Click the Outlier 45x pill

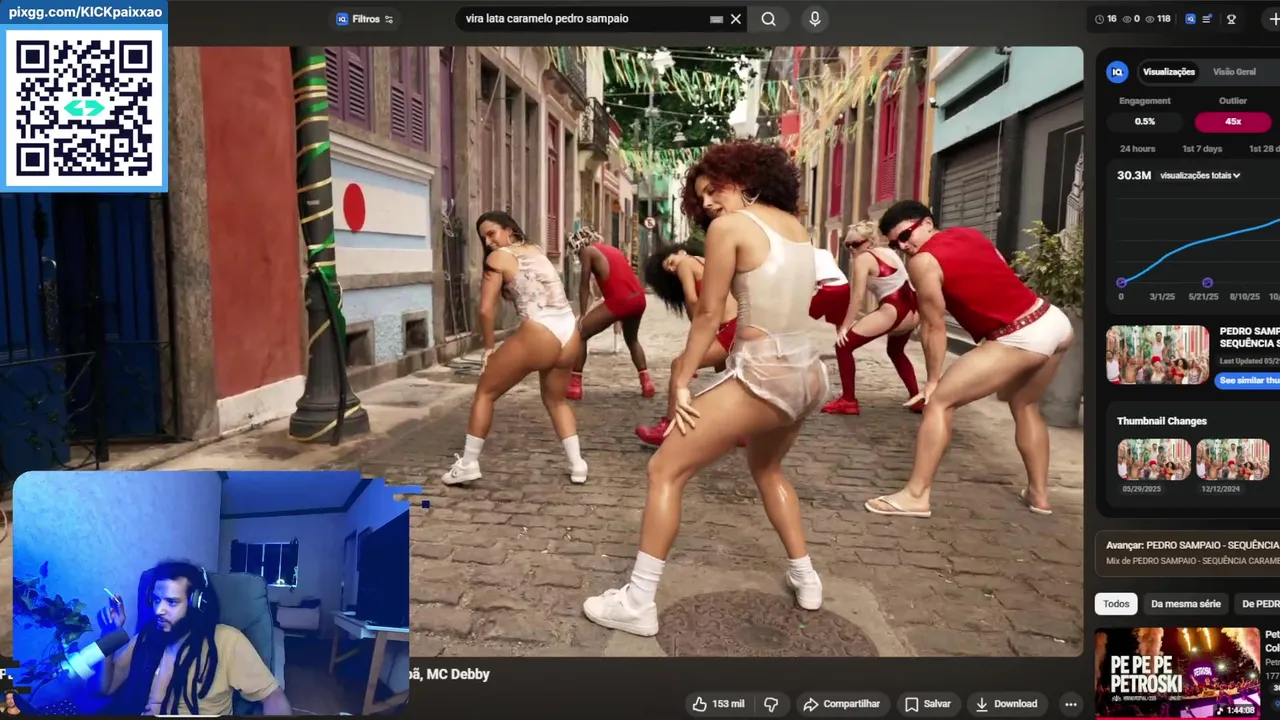click(1233, 122)
